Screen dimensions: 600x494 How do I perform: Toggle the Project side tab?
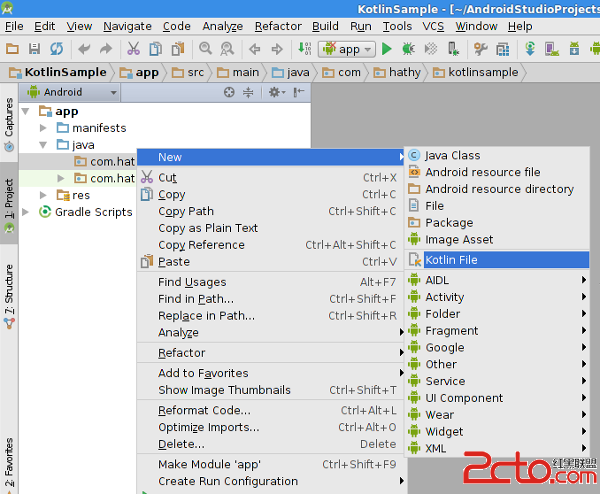click(9, 205)
